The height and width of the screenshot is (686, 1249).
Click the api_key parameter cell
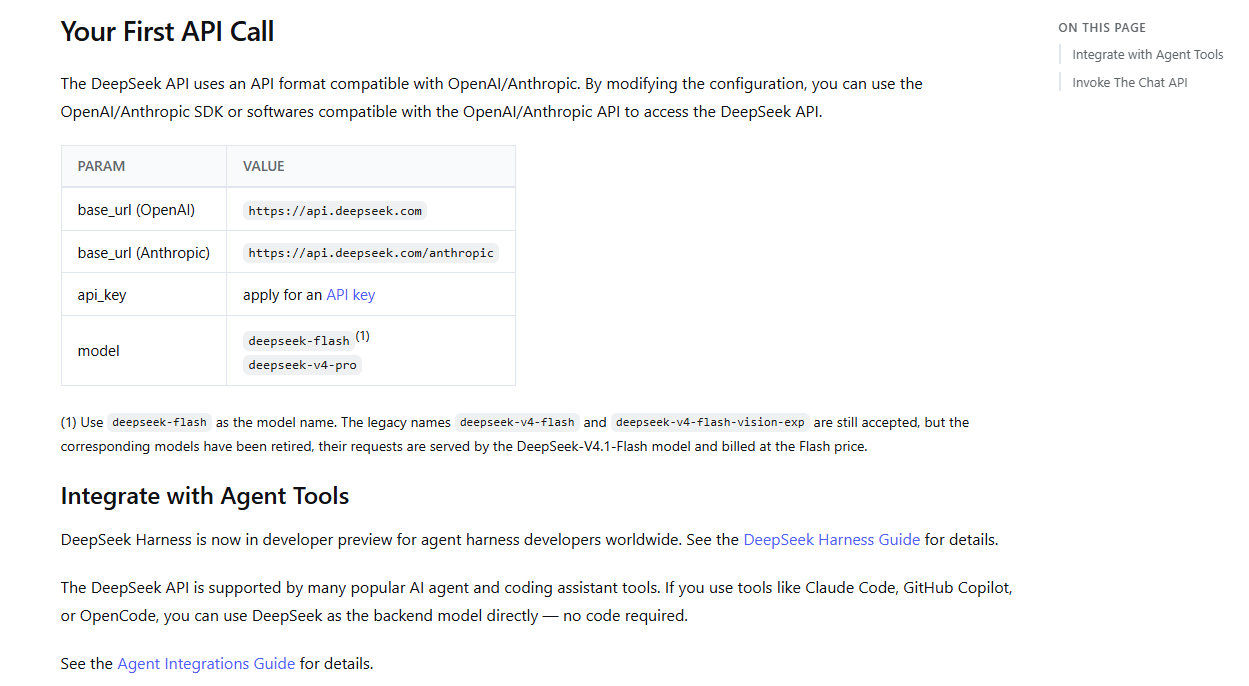coord(144,295)
